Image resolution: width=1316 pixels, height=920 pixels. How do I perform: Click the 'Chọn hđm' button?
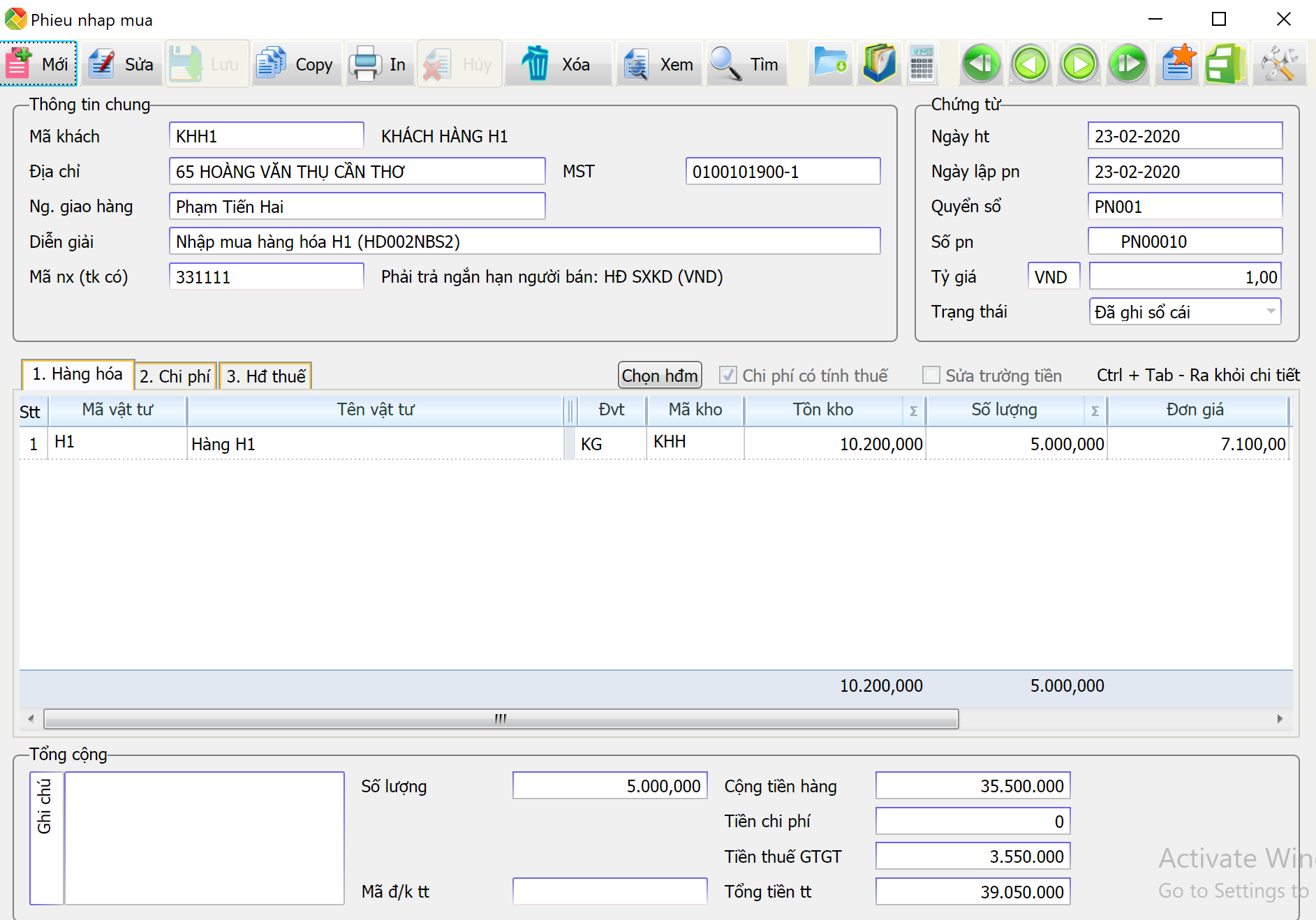[x=660, y=376]
